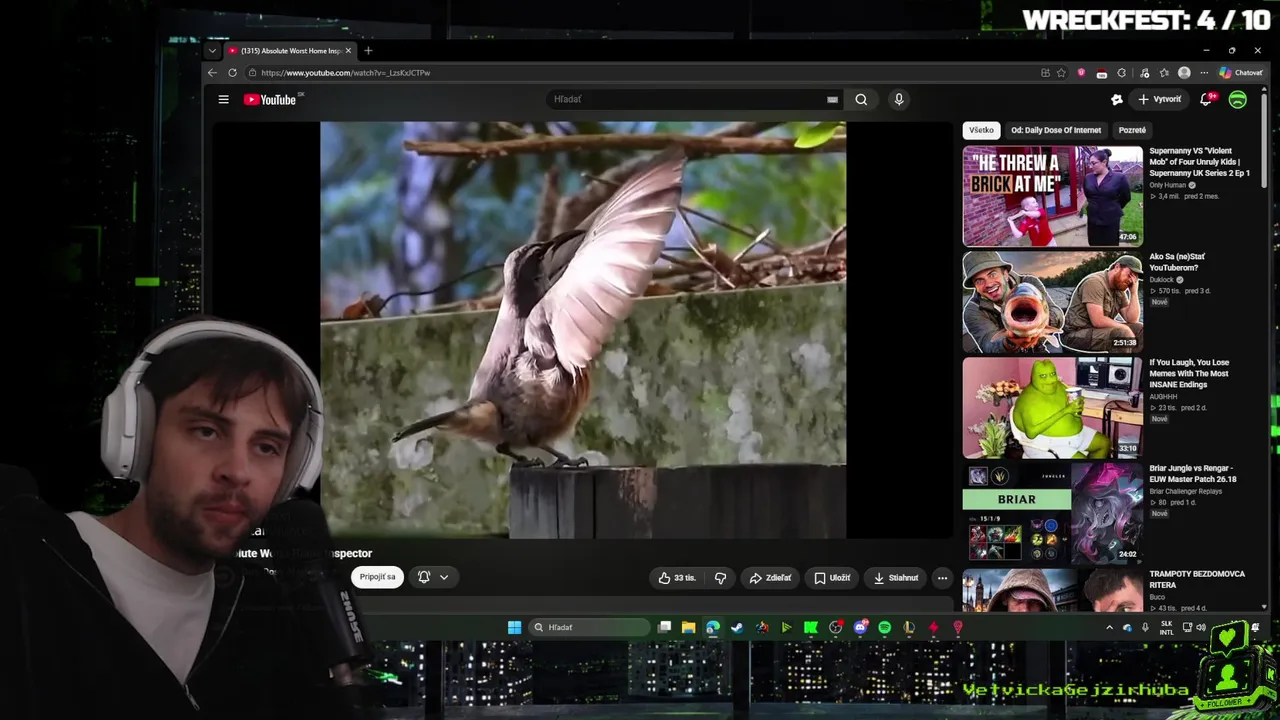Click the Pripojiť sa join button
Image resolution: width=1280 pixels, height=720 pixels.
coord(378,577)
